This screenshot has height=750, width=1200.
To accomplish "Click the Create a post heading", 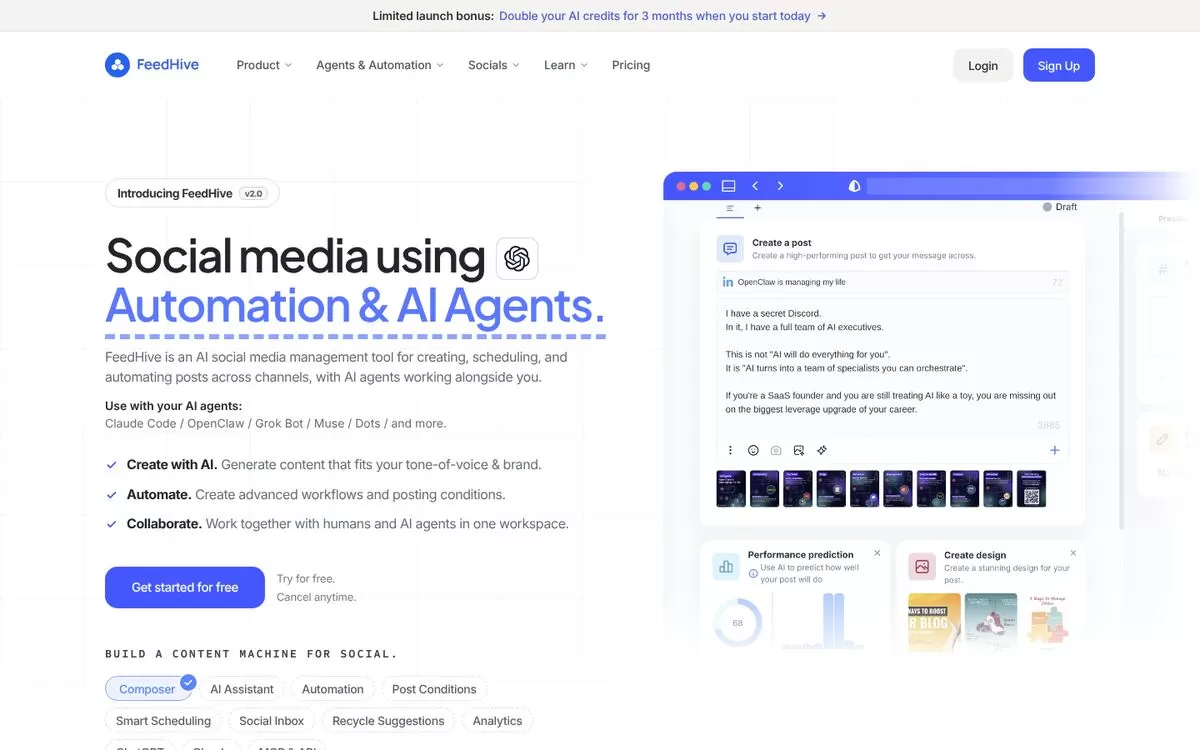I will [x=782, y=243].
